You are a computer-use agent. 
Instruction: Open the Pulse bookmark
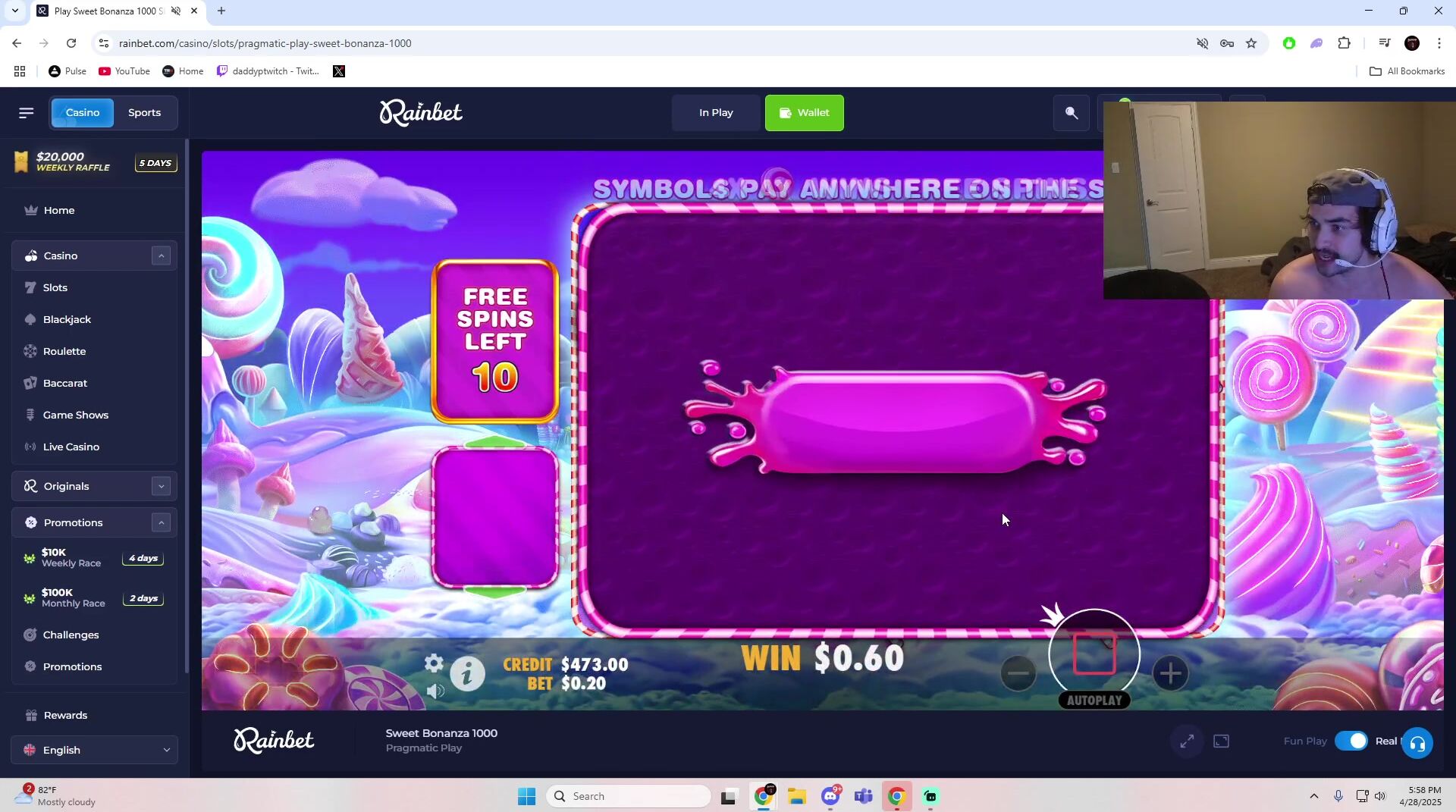[67, 71]
